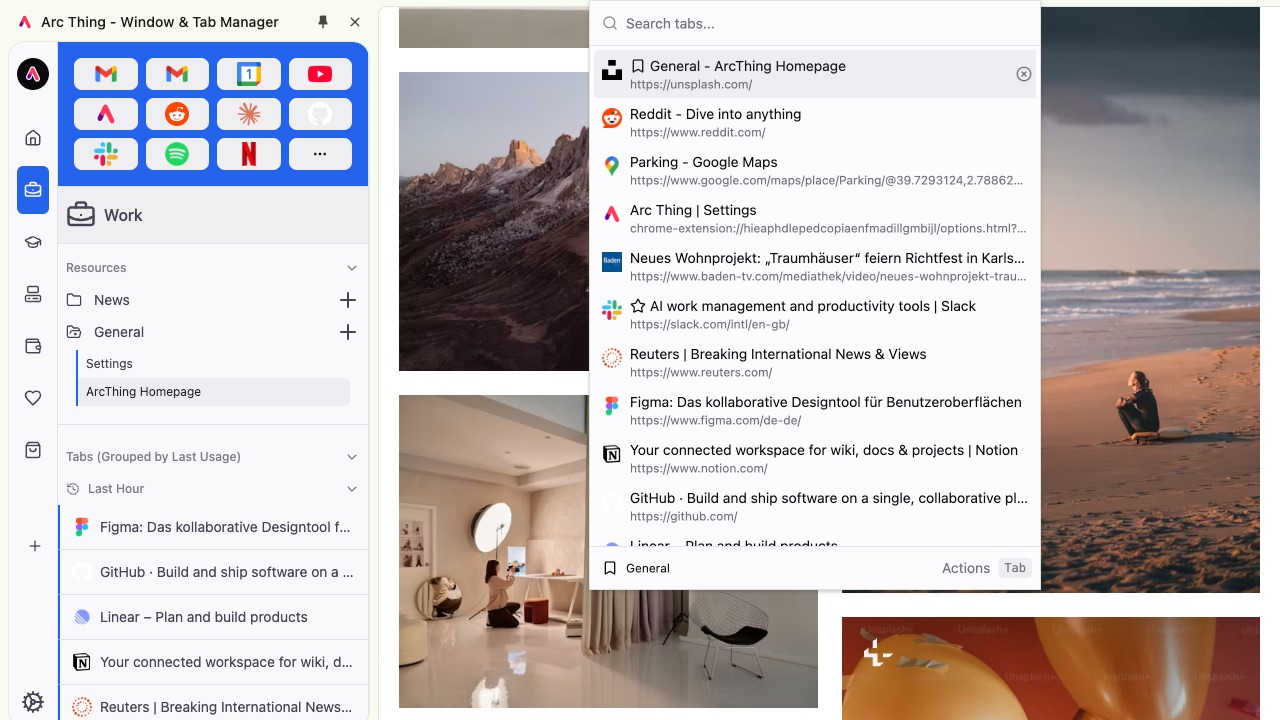Screen dimensions: 1280x720
Task: Open Figma tab in Last Hour list
Action: (x=213, y=527)
